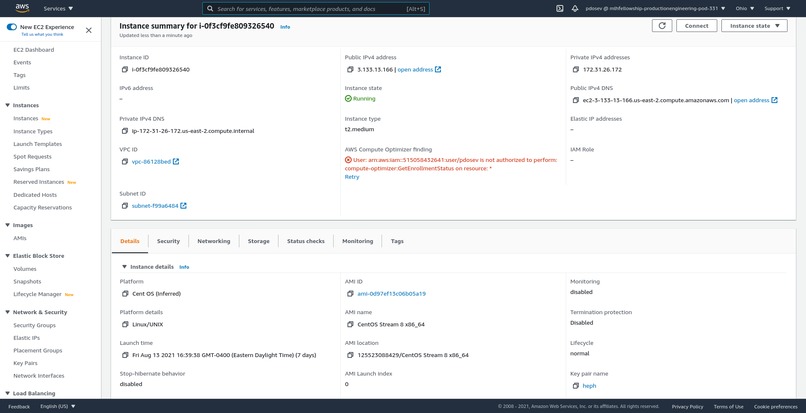Click external icon beside Public DNS open address
Screen dimensions: 806x413
pos(774,100)
